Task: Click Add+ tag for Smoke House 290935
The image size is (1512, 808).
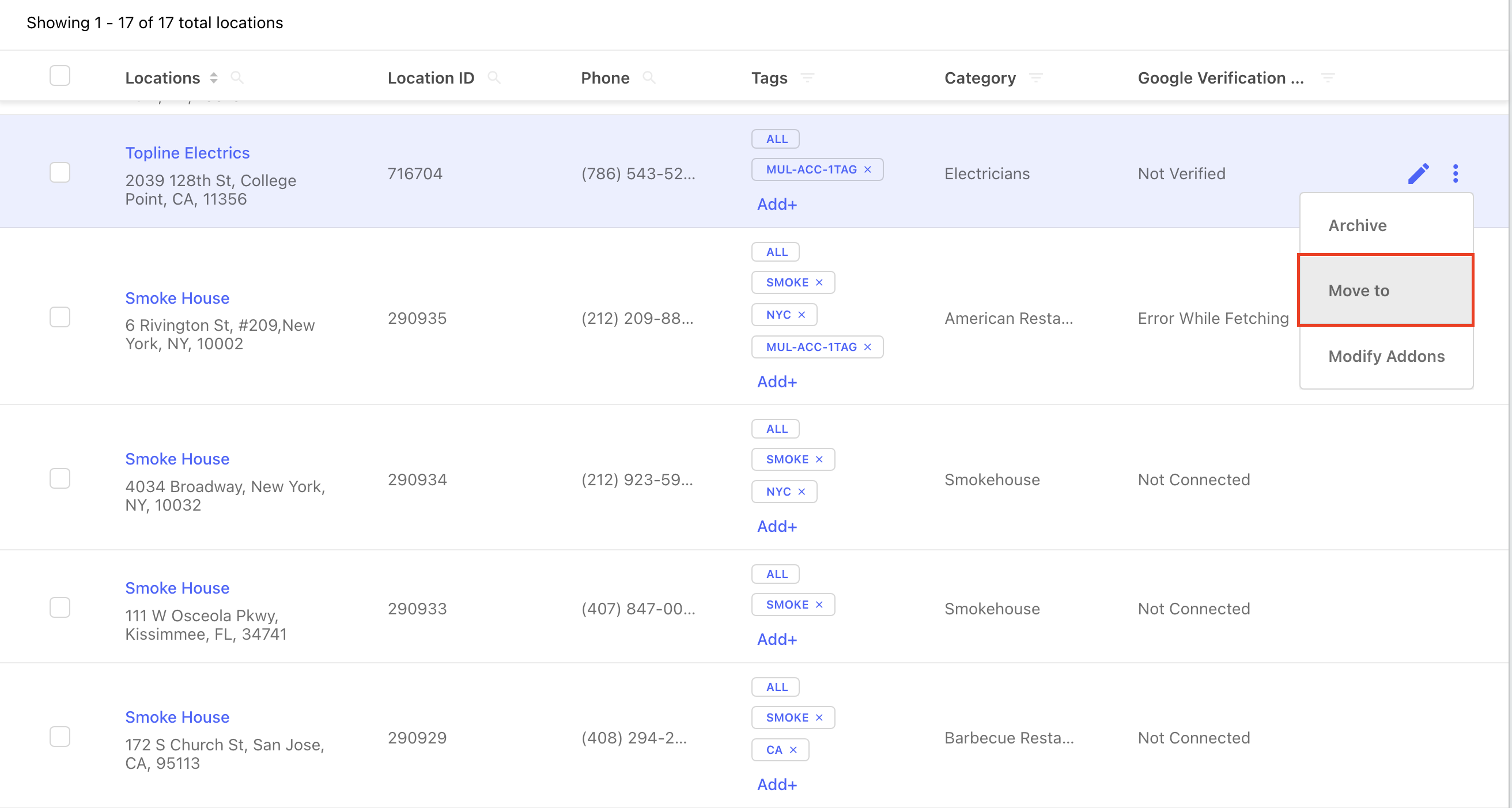Action: tap(777, 382)
